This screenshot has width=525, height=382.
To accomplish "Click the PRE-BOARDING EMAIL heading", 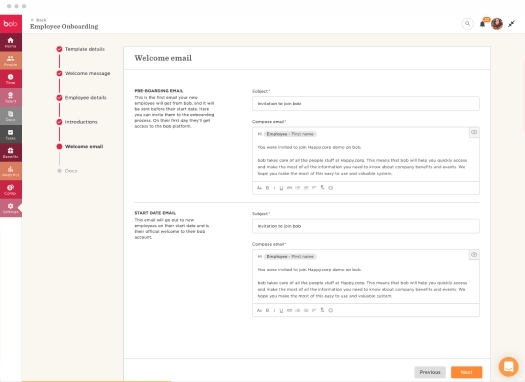I will 159,91.
